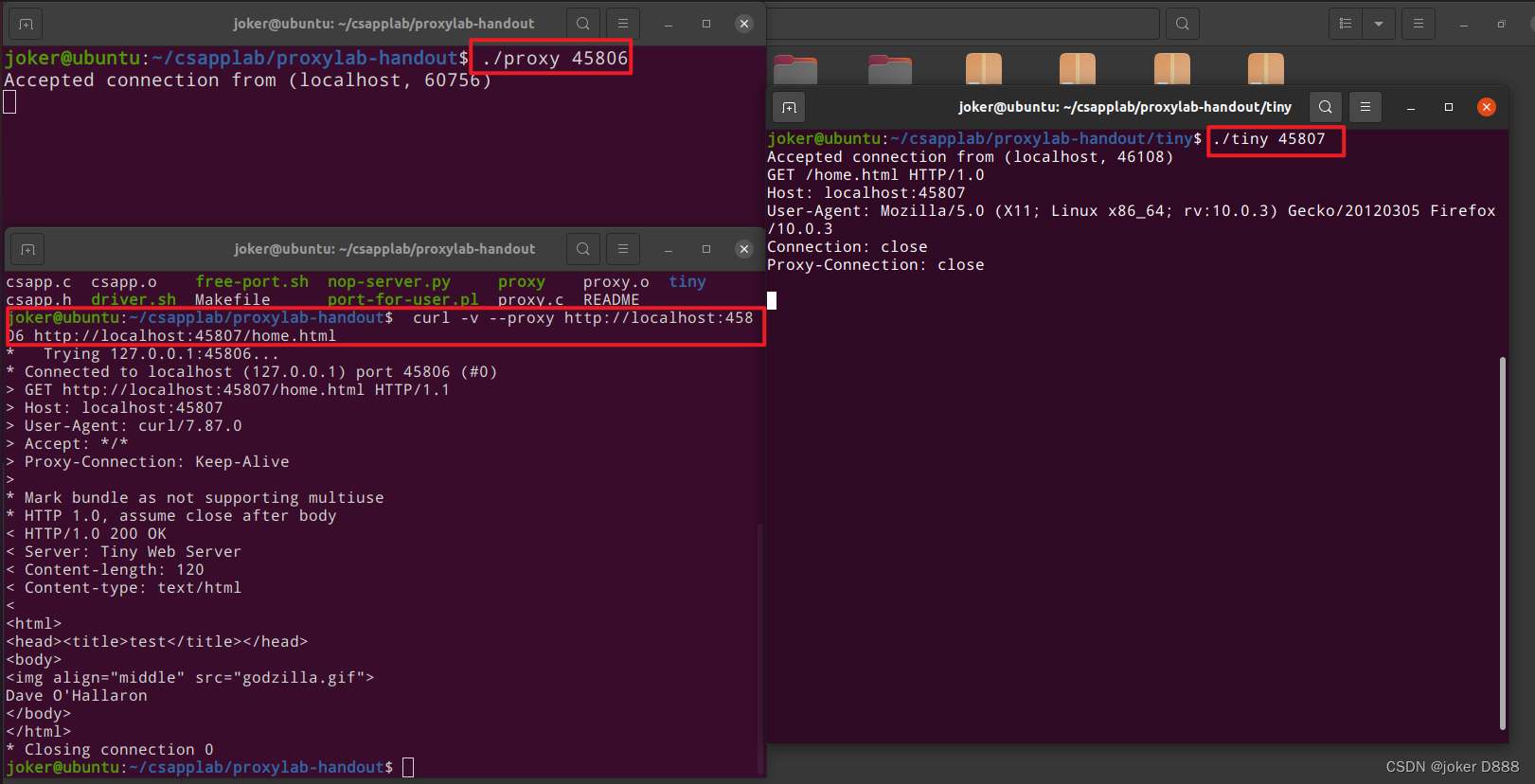Click scrollbar of bottom-left curl terminal

(x=759, y=649)
